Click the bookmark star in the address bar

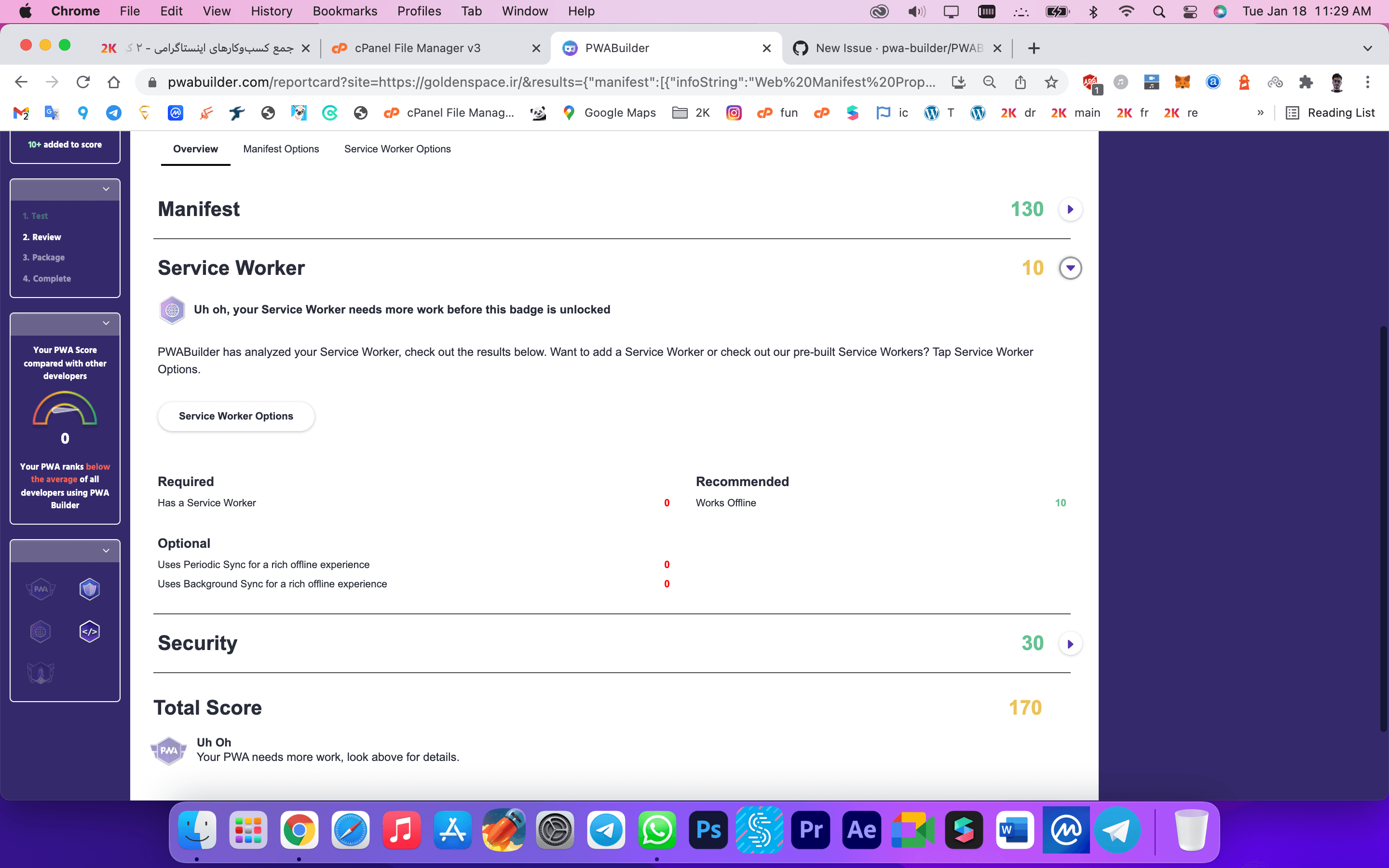click(1051, 82)
